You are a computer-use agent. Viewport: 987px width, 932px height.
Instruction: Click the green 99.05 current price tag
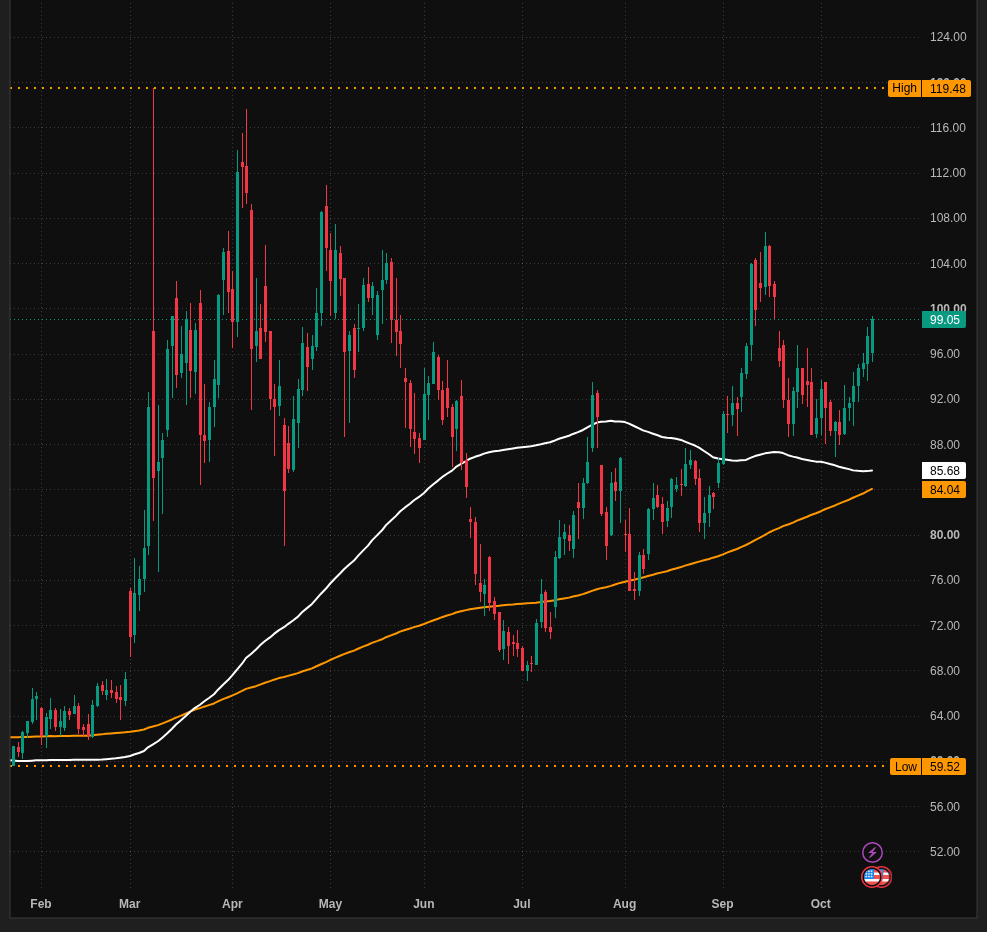(x=944, y=320)
